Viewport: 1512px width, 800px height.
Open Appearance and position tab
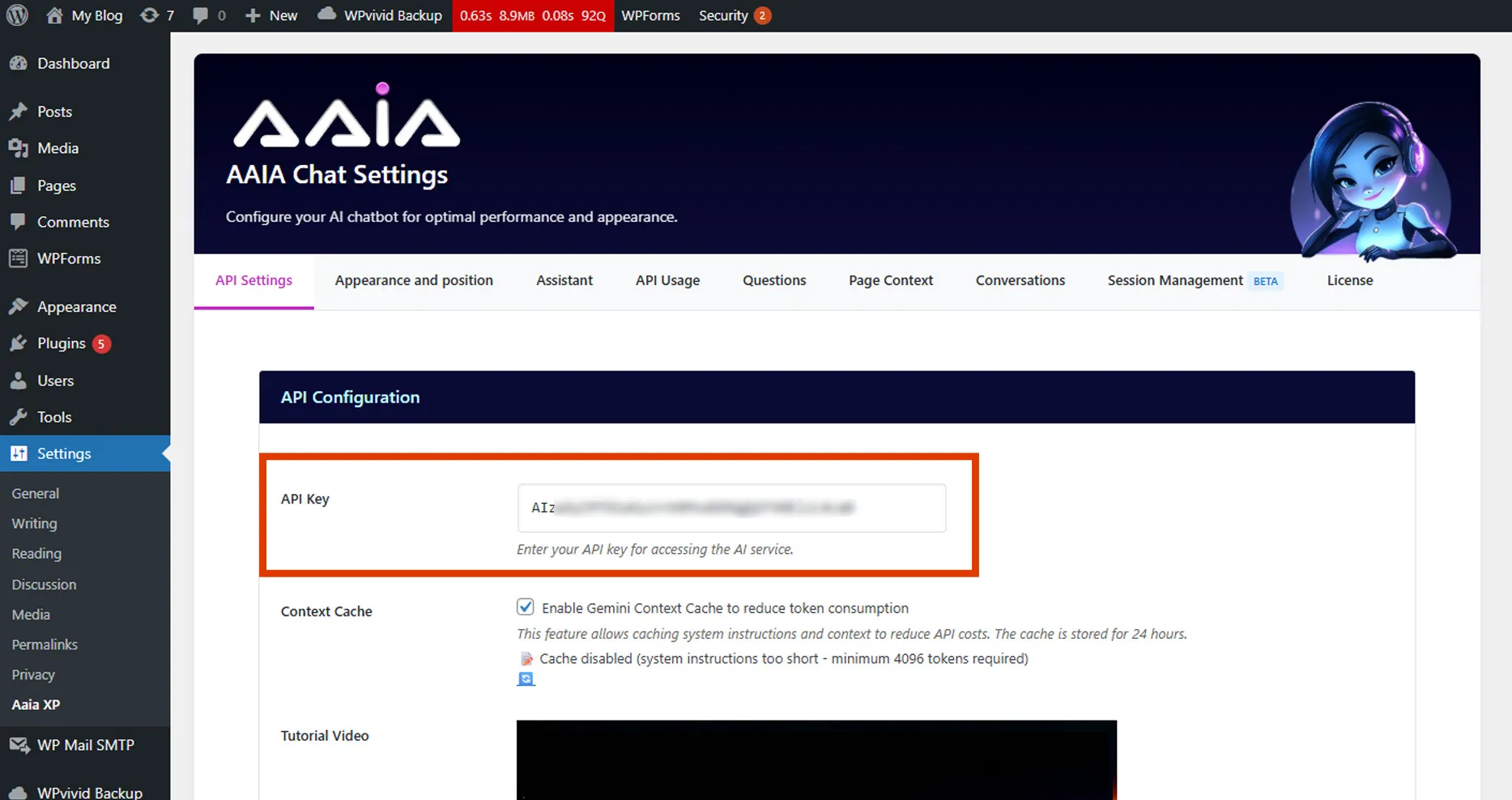pyautogui.click(x=414, y=281)
